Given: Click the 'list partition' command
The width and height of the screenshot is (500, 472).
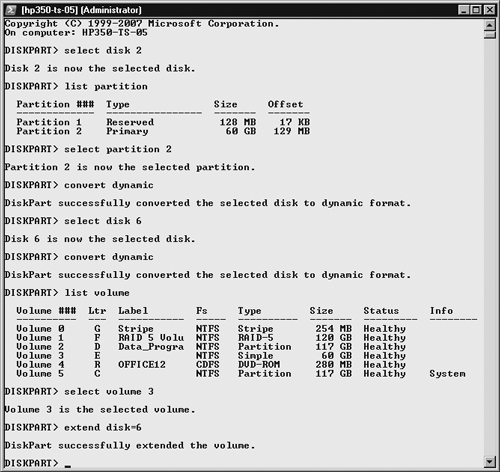Looking at the screenshot, I should (x=106, y=86).
